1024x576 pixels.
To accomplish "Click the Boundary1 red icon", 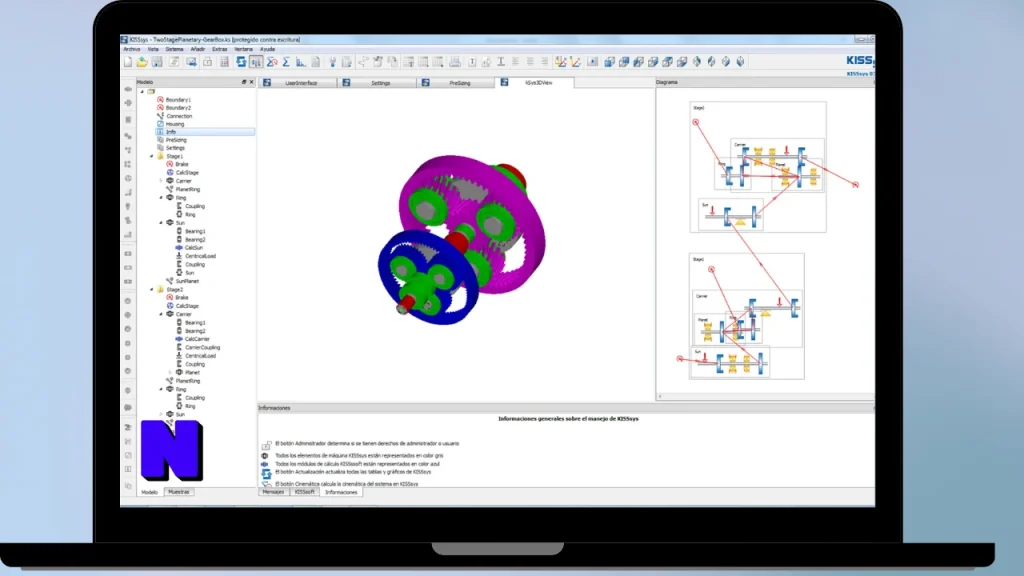I will [x=160, y=100].
